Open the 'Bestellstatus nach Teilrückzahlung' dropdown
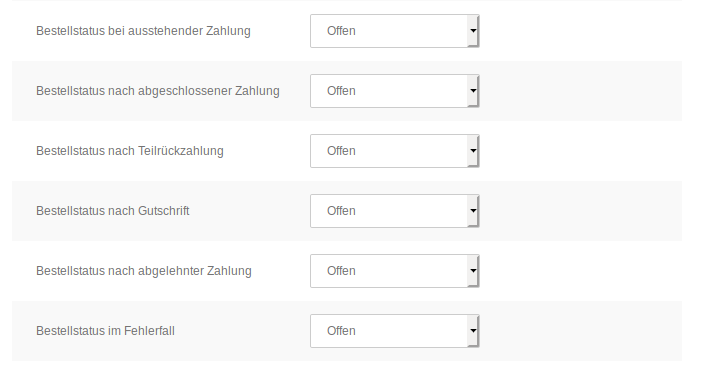The height and width of the screenshot is (367, 702). click(x=394, y=151)
